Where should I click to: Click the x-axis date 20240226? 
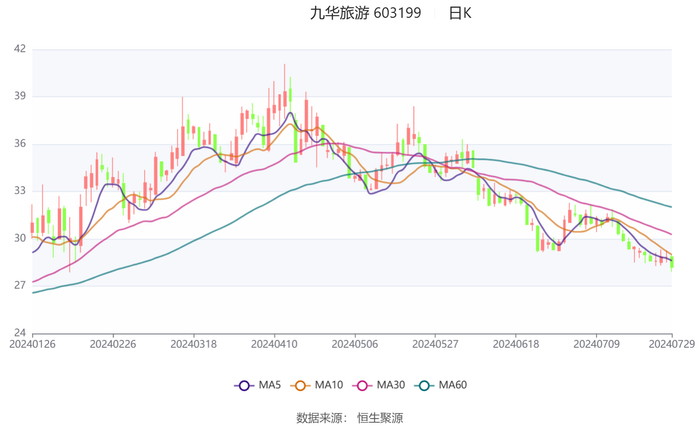coord(113,344)
